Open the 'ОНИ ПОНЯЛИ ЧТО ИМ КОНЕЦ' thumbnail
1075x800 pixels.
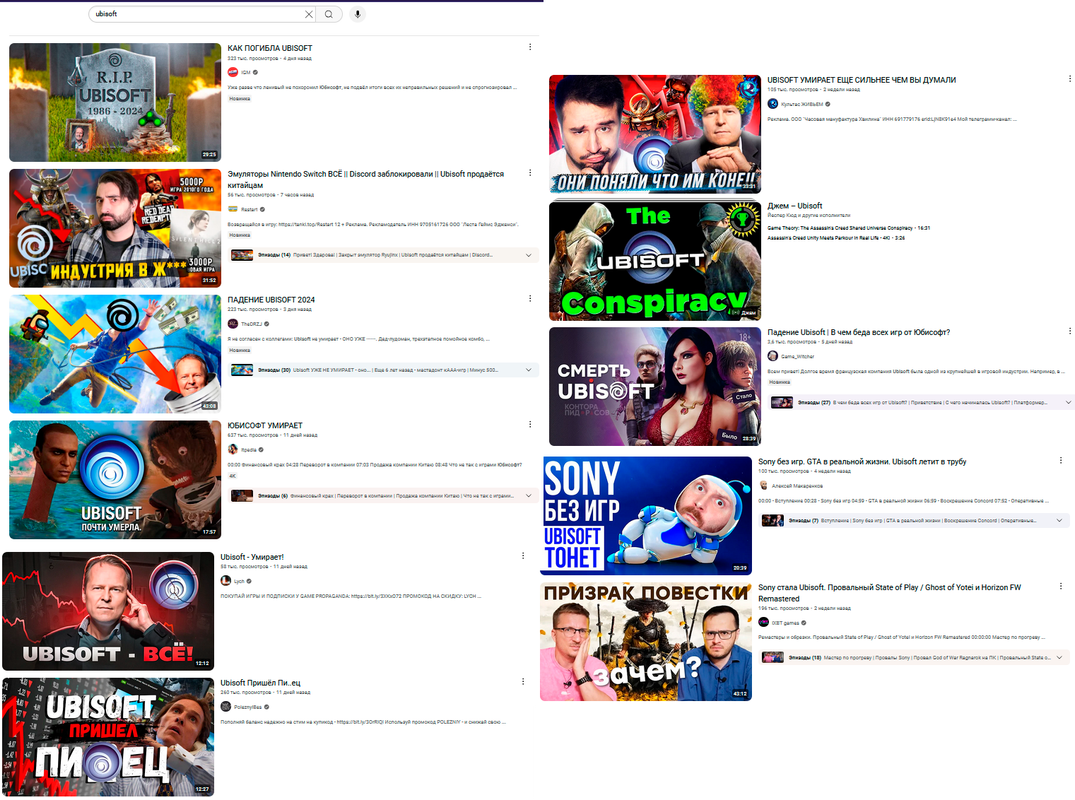pyautogui.click(x=655, y=134)
